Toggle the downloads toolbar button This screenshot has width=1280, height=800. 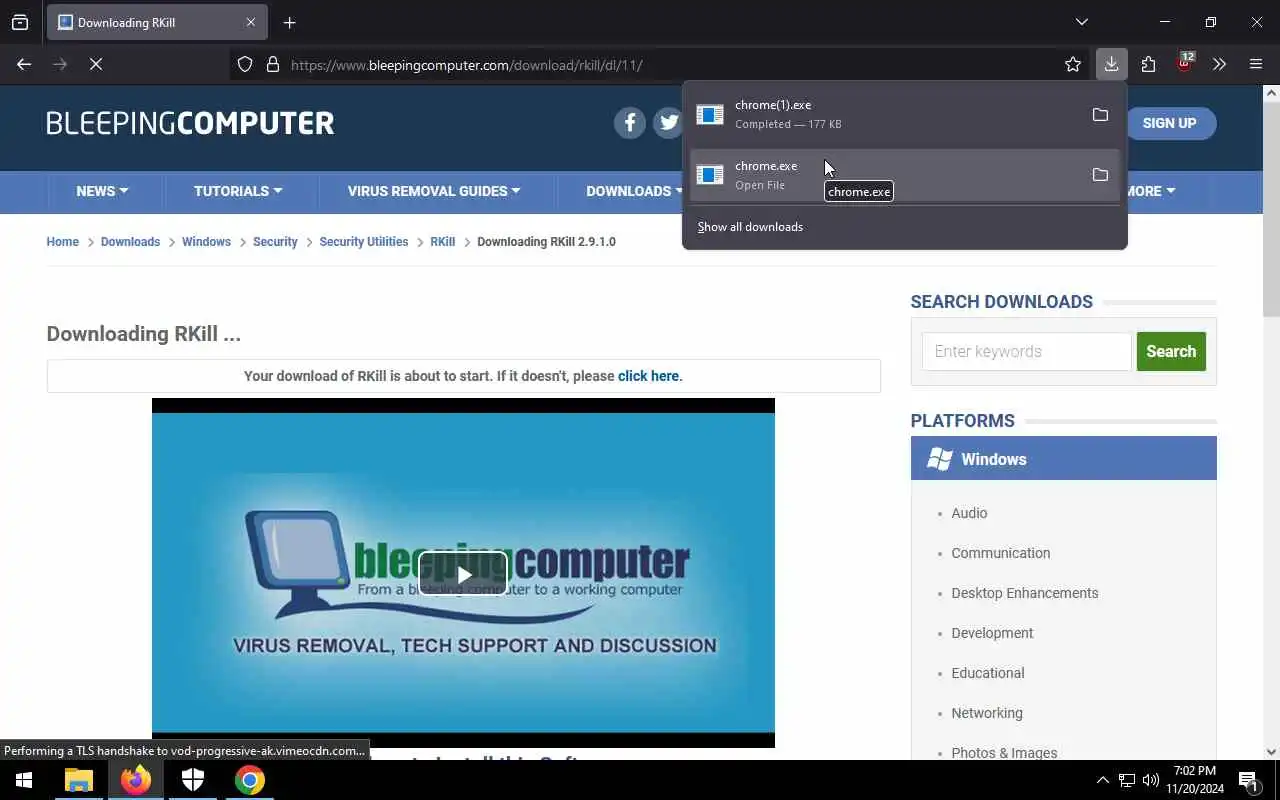click(x=1111, y=64)
